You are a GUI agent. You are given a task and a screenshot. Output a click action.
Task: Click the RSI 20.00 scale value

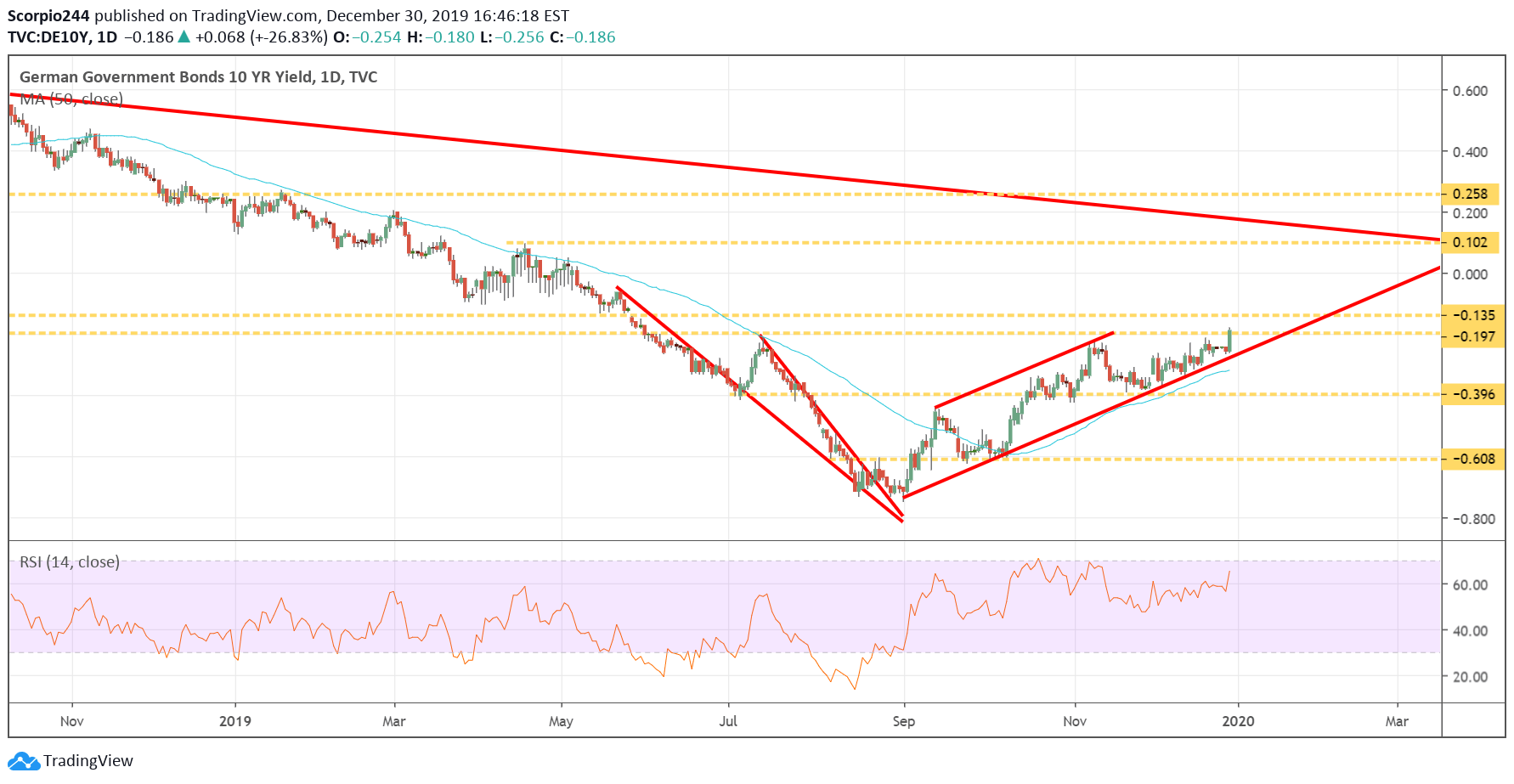(1470, 677)
